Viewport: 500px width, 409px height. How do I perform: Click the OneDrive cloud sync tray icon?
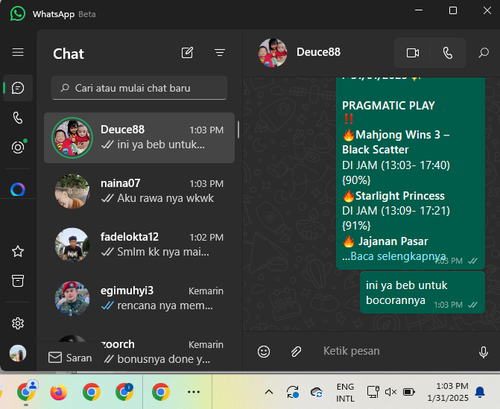[316, 392]
